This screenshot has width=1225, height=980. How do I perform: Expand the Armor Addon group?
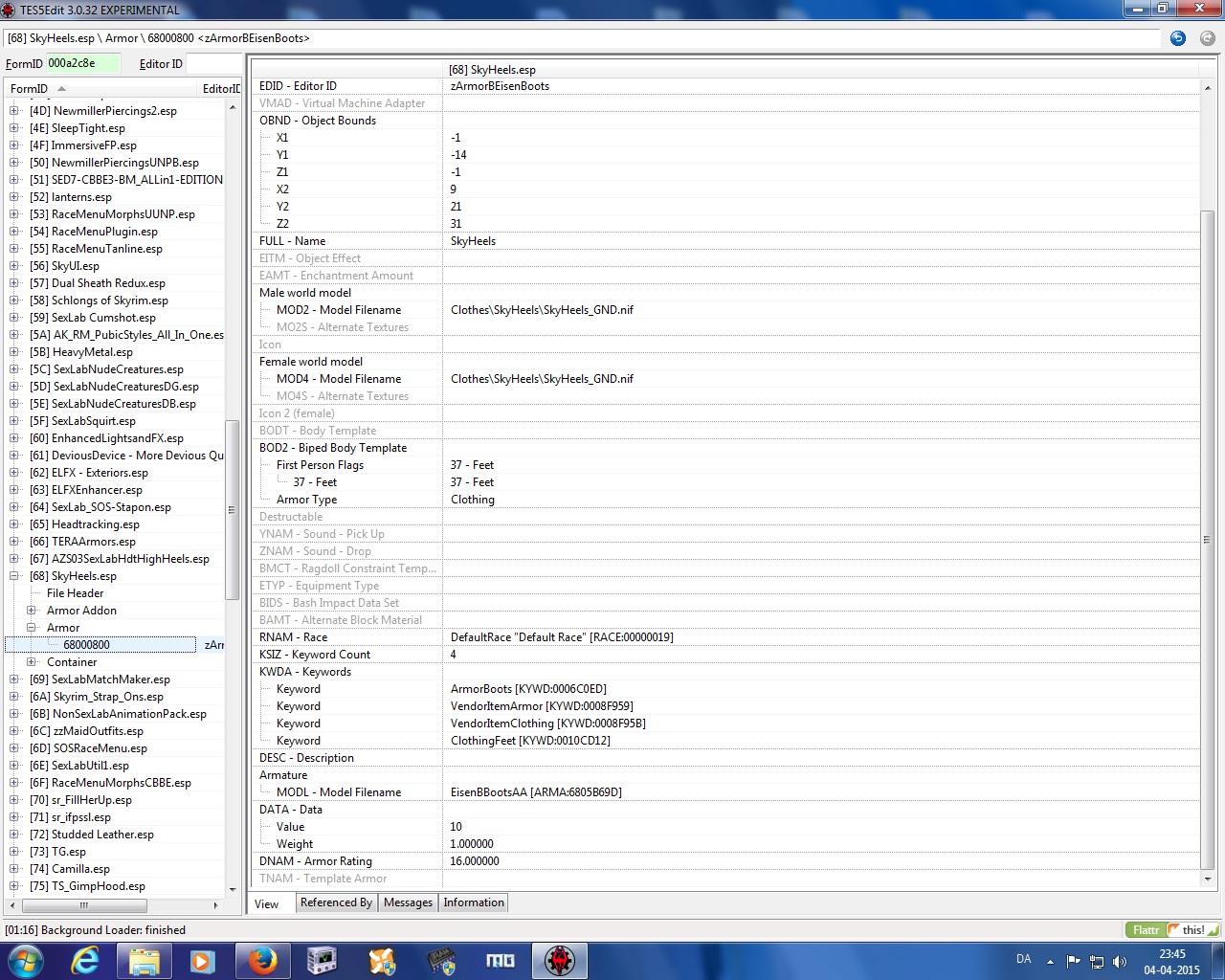pos(32,611)
